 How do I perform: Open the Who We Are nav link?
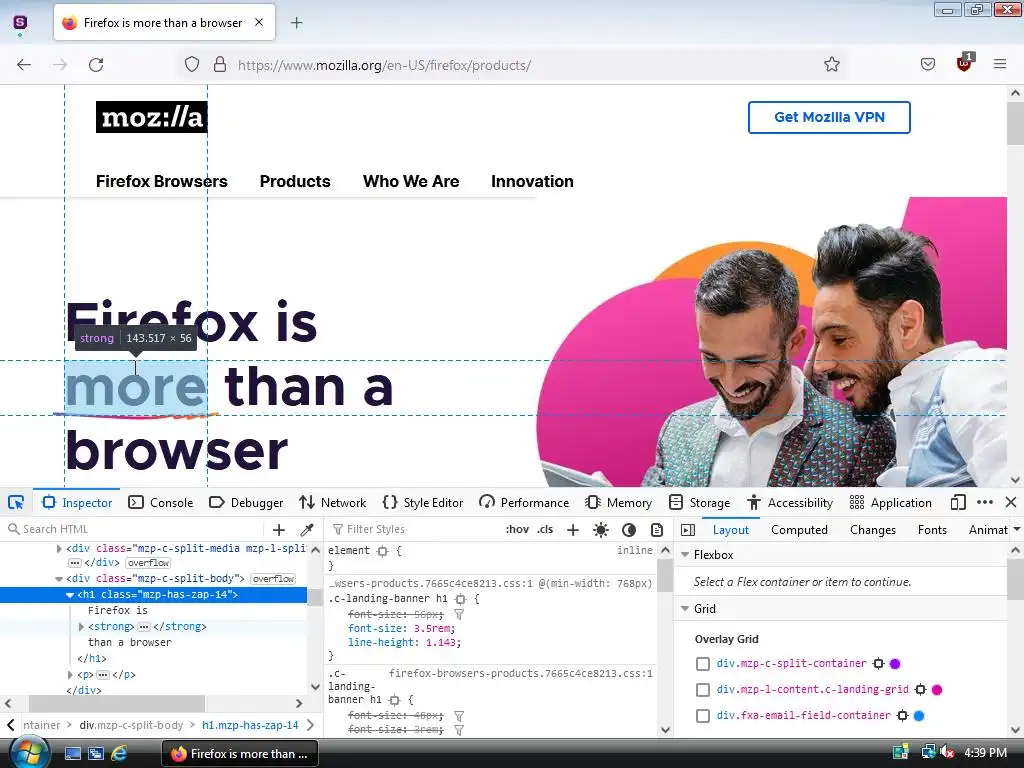[411, 182]
